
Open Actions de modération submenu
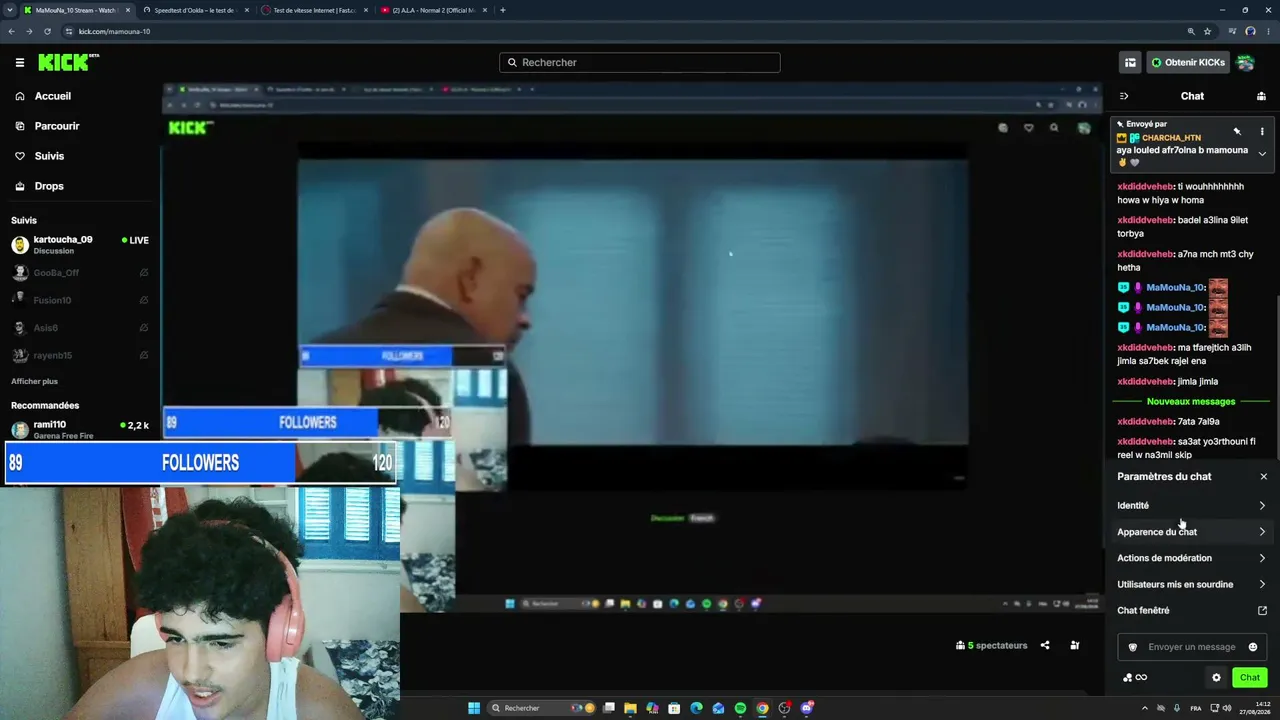(1192, 558)
